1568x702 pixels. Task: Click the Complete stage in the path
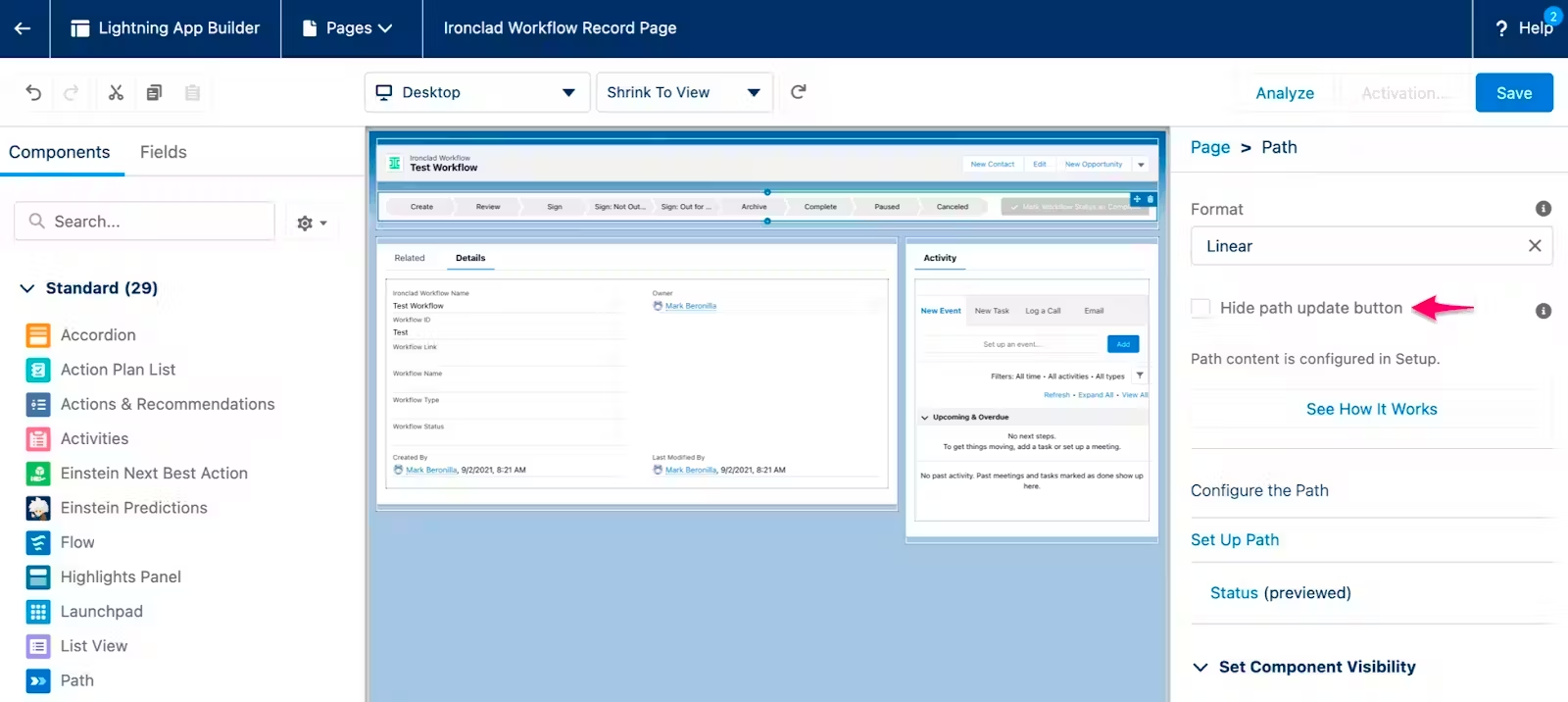click(x=820, y=207)
